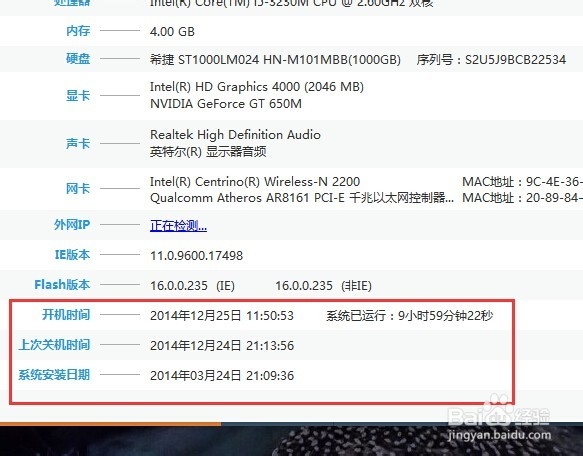Click the 开机时间 label
This screenshot has height=456, width=583.
pos(66,315)
